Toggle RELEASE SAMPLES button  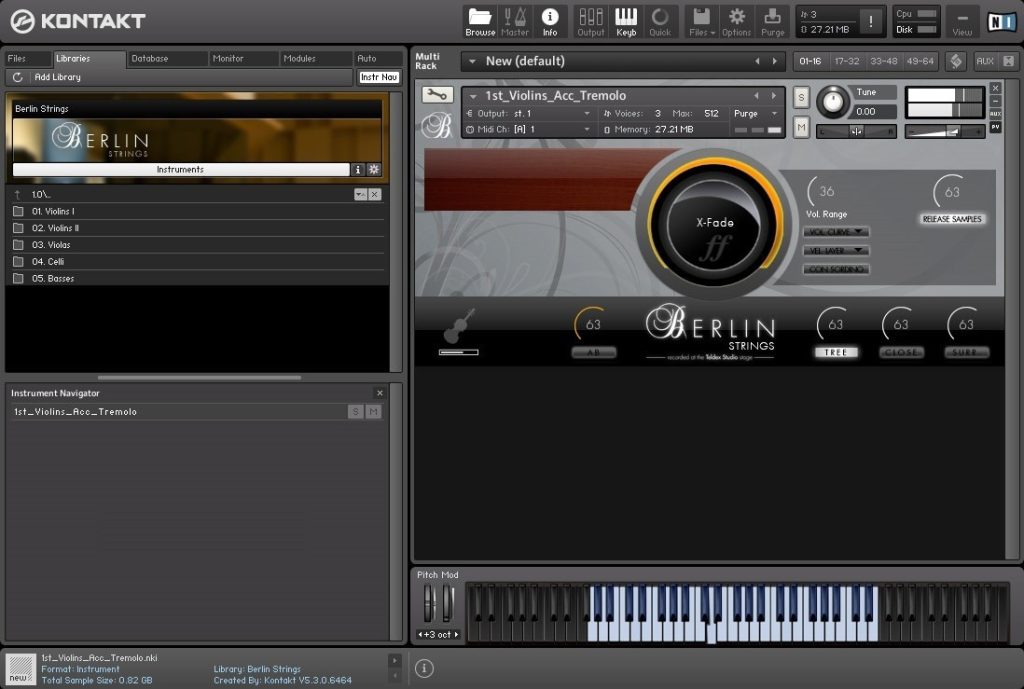[952, 219]
